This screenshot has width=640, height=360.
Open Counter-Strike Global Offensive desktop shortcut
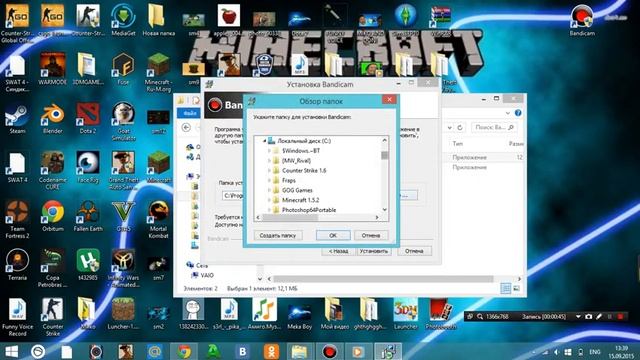pos(17,22)
